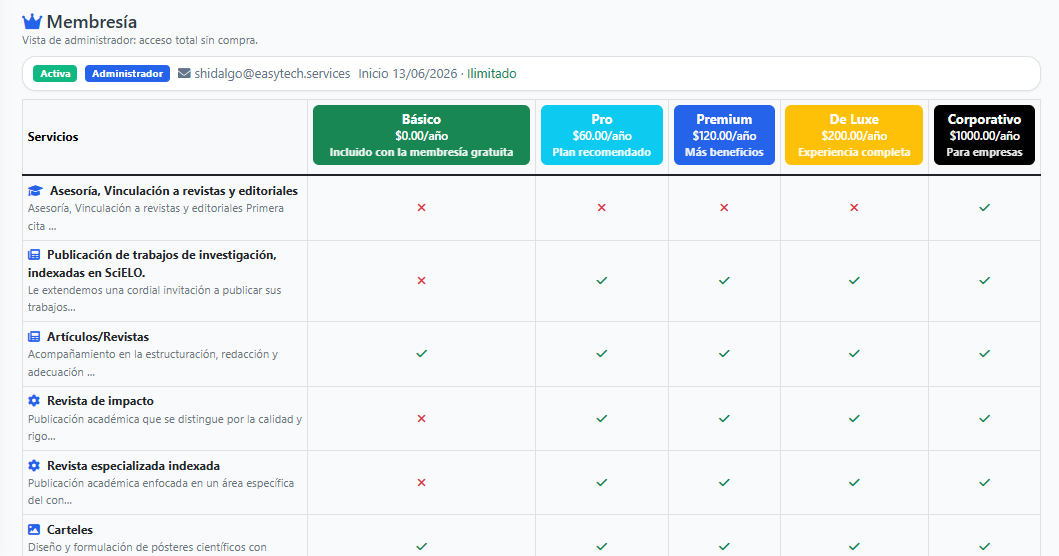Click the checkmark for Artículos/Revistas under Básico
This screenshot has width=1059, height=556.
pos(421,353)
